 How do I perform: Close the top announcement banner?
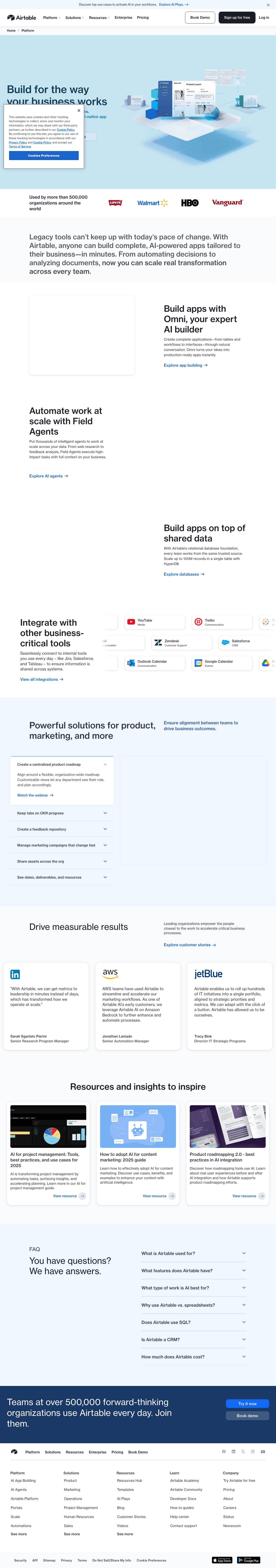[268, 5]
